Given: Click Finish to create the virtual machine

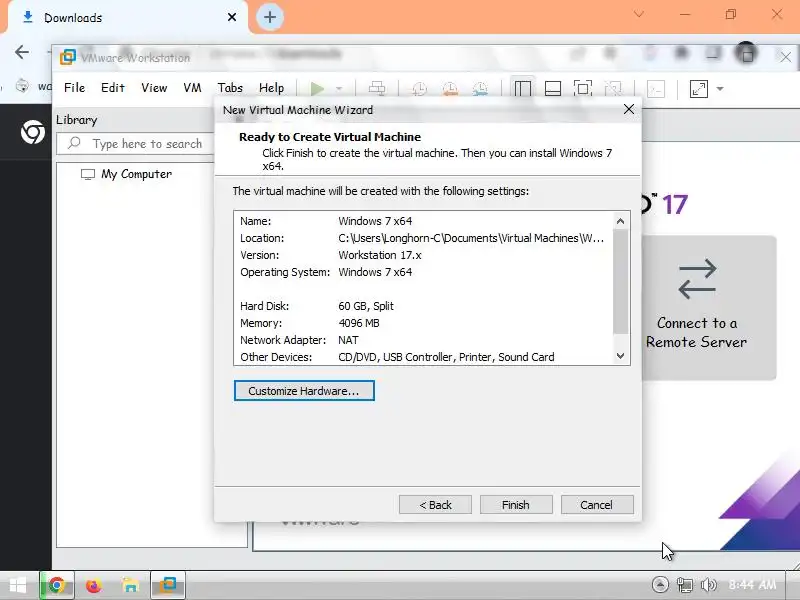Looking at the screenshot, I should point(516,505).
